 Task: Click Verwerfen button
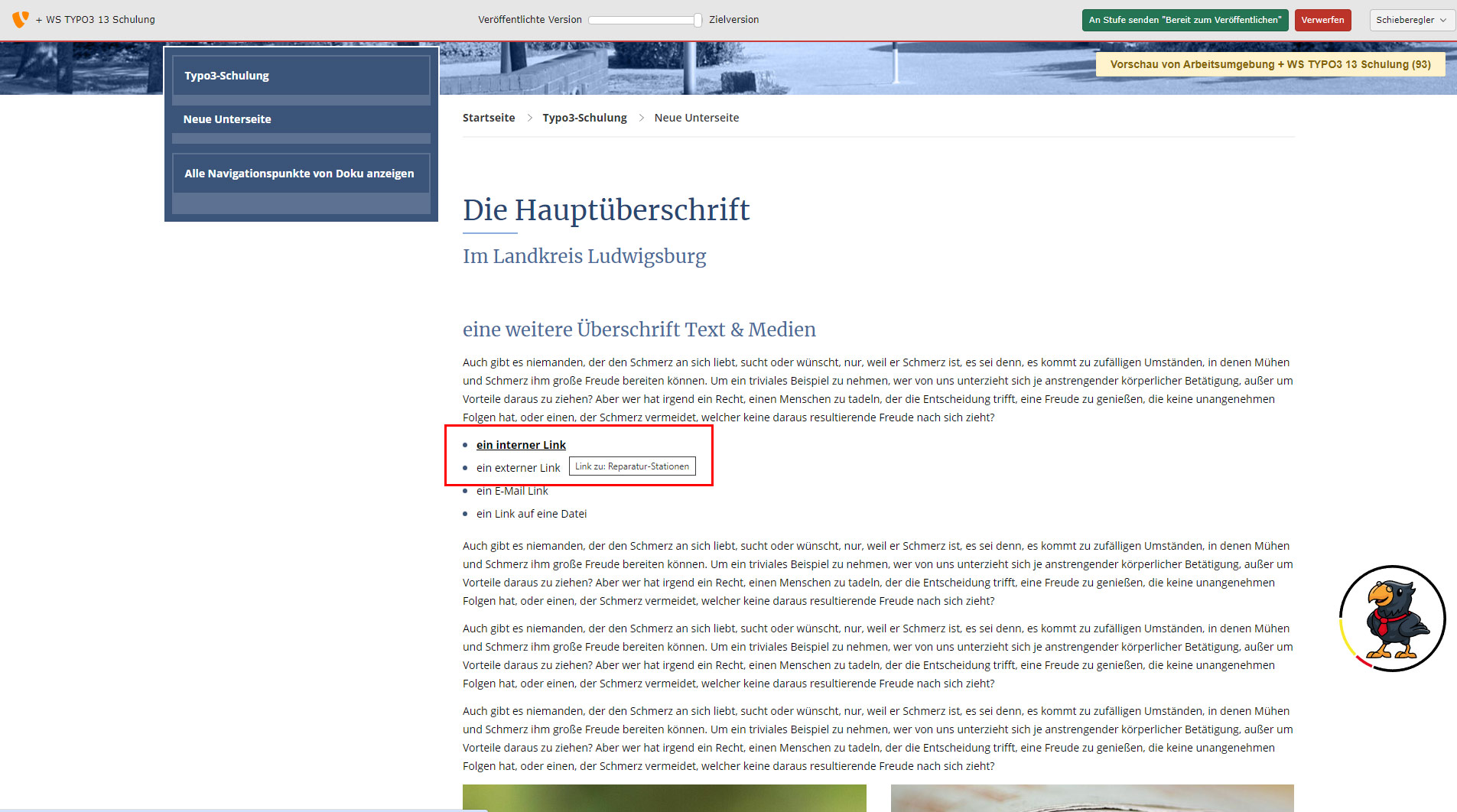(1322, 20)
